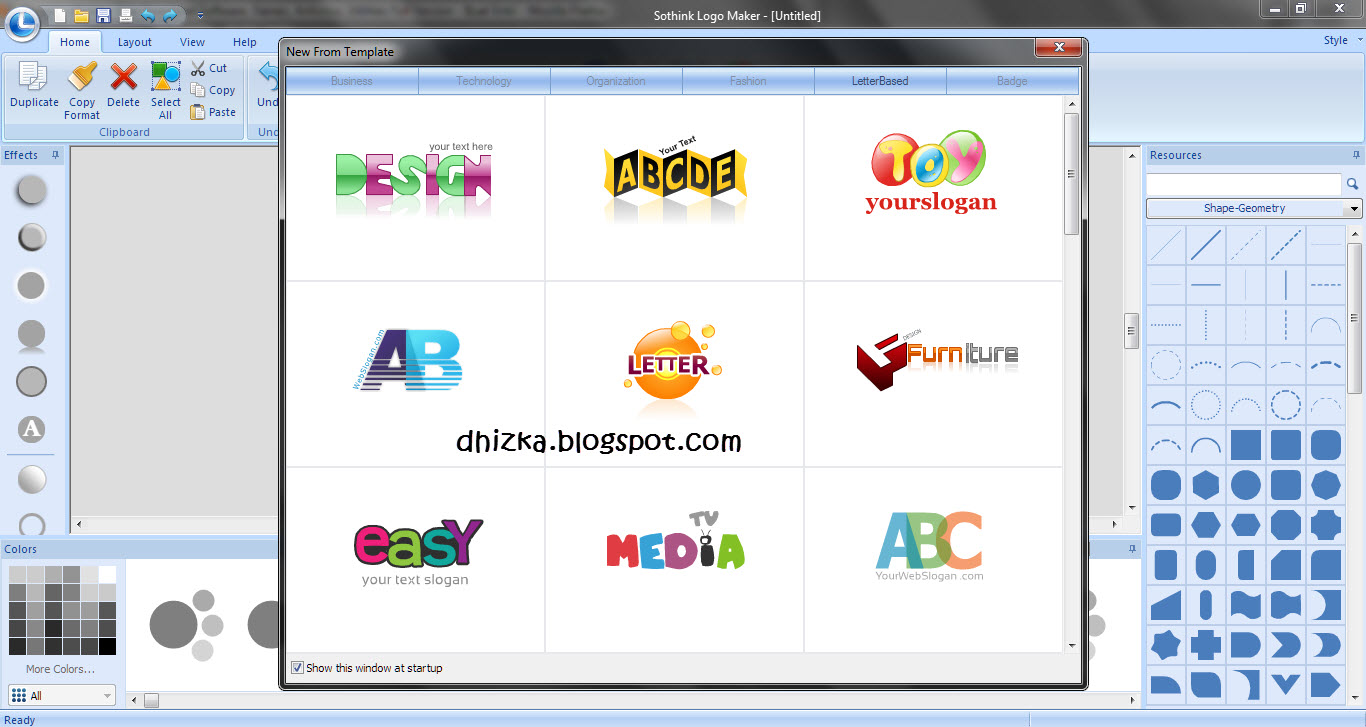Open the LetterBased template category
The width and height of the screenshot is (1366, 727).
tap(879, 80)
